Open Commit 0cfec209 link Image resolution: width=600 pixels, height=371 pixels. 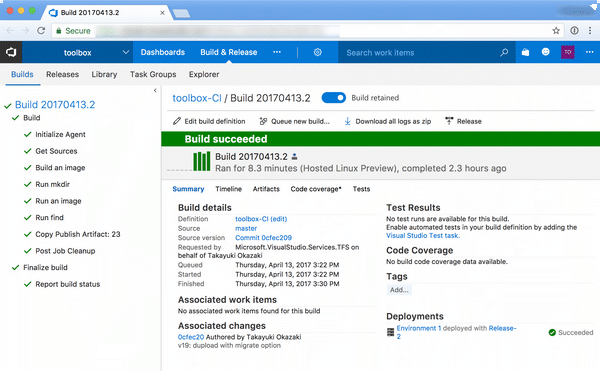[263, 238]
